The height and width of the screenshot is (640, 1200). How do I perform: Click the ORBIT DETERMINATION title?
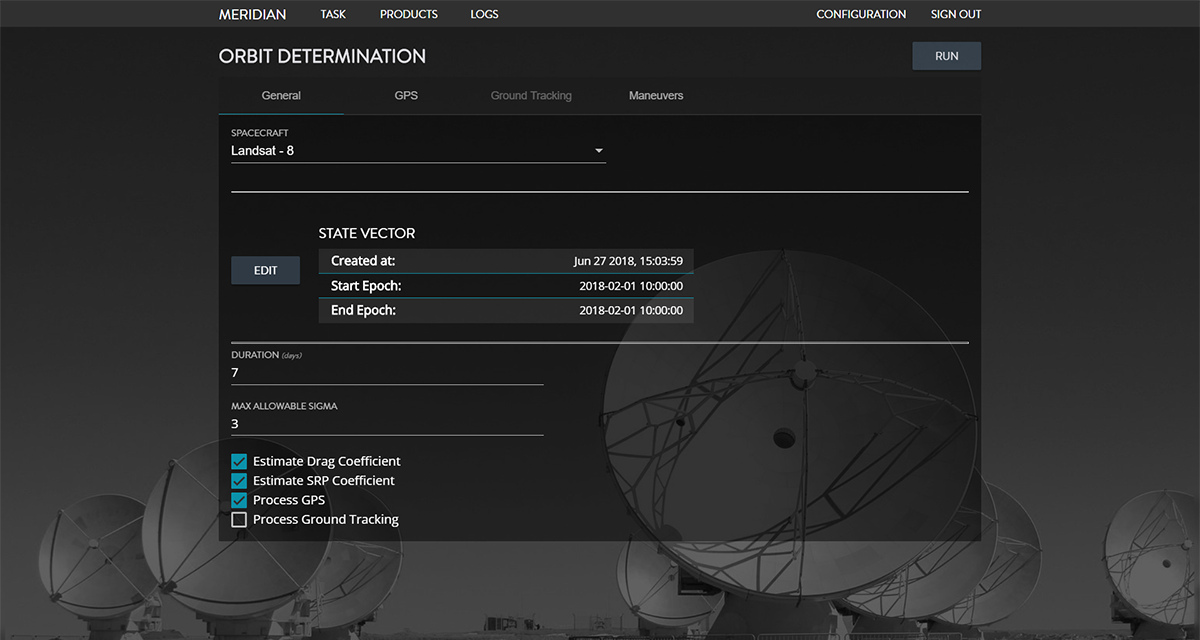(x=322, y=56)
